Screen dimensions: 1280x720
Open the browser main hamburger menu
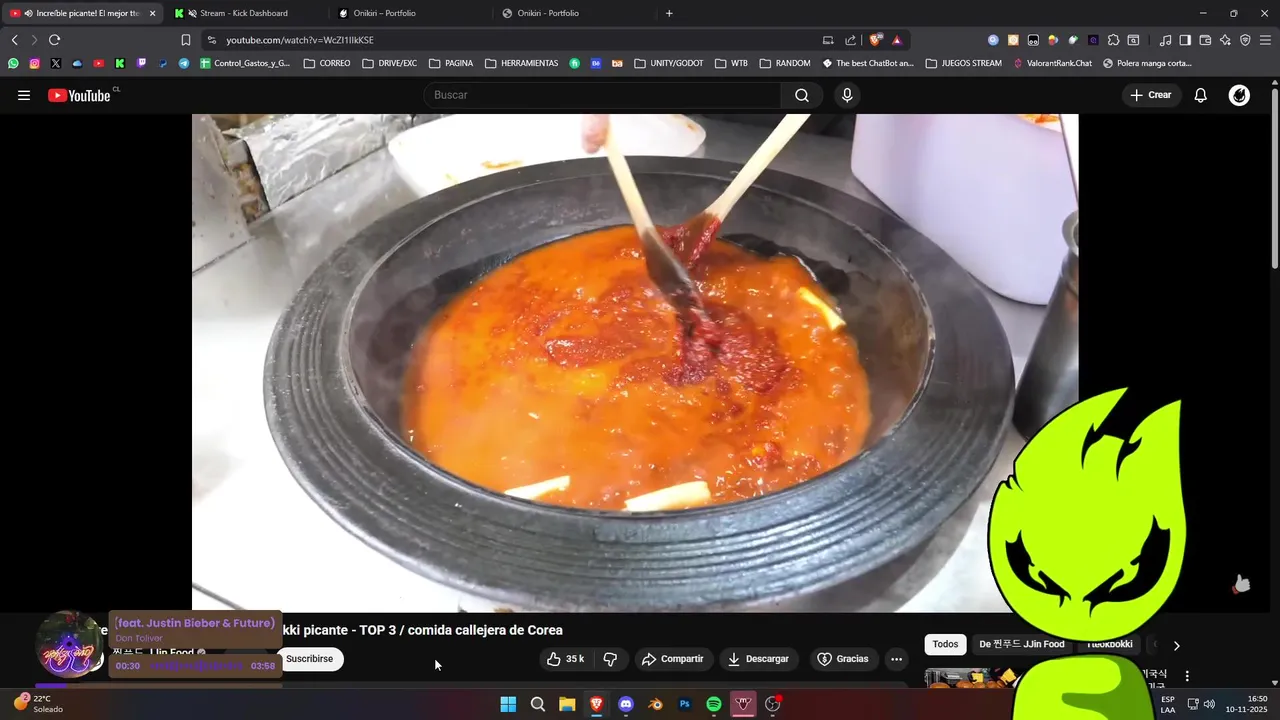click(x=1265, y=40)
